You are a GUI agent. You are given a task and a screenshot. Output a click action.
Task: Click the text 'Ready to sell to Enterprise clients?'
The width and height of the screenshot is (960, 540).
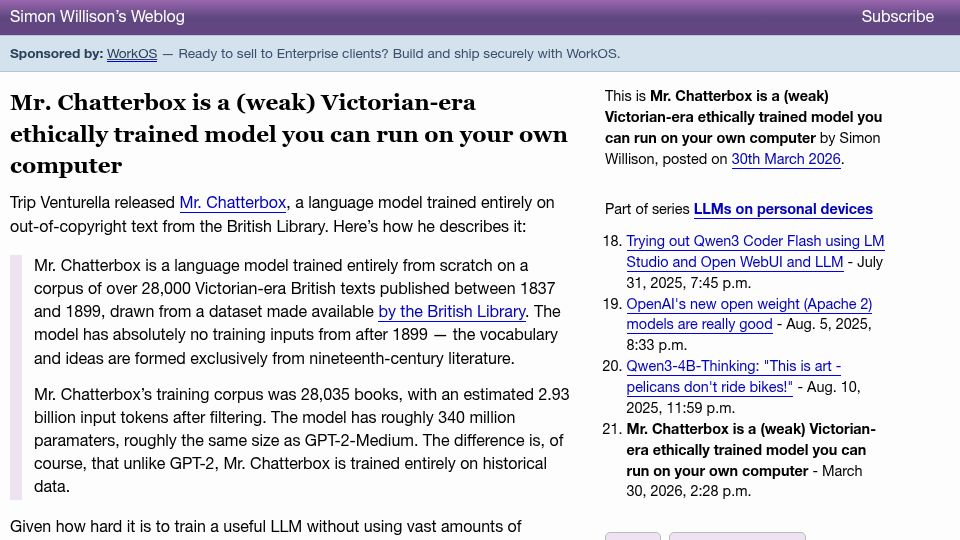pyautogui.click(x=283, y=54)
